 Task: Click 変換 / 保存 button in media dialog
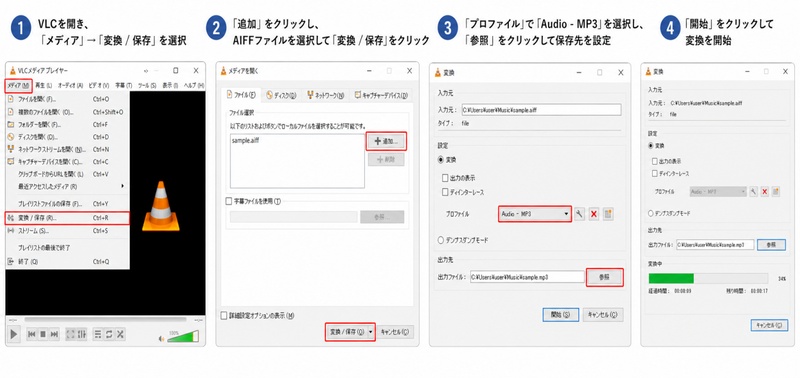[346, 332]
